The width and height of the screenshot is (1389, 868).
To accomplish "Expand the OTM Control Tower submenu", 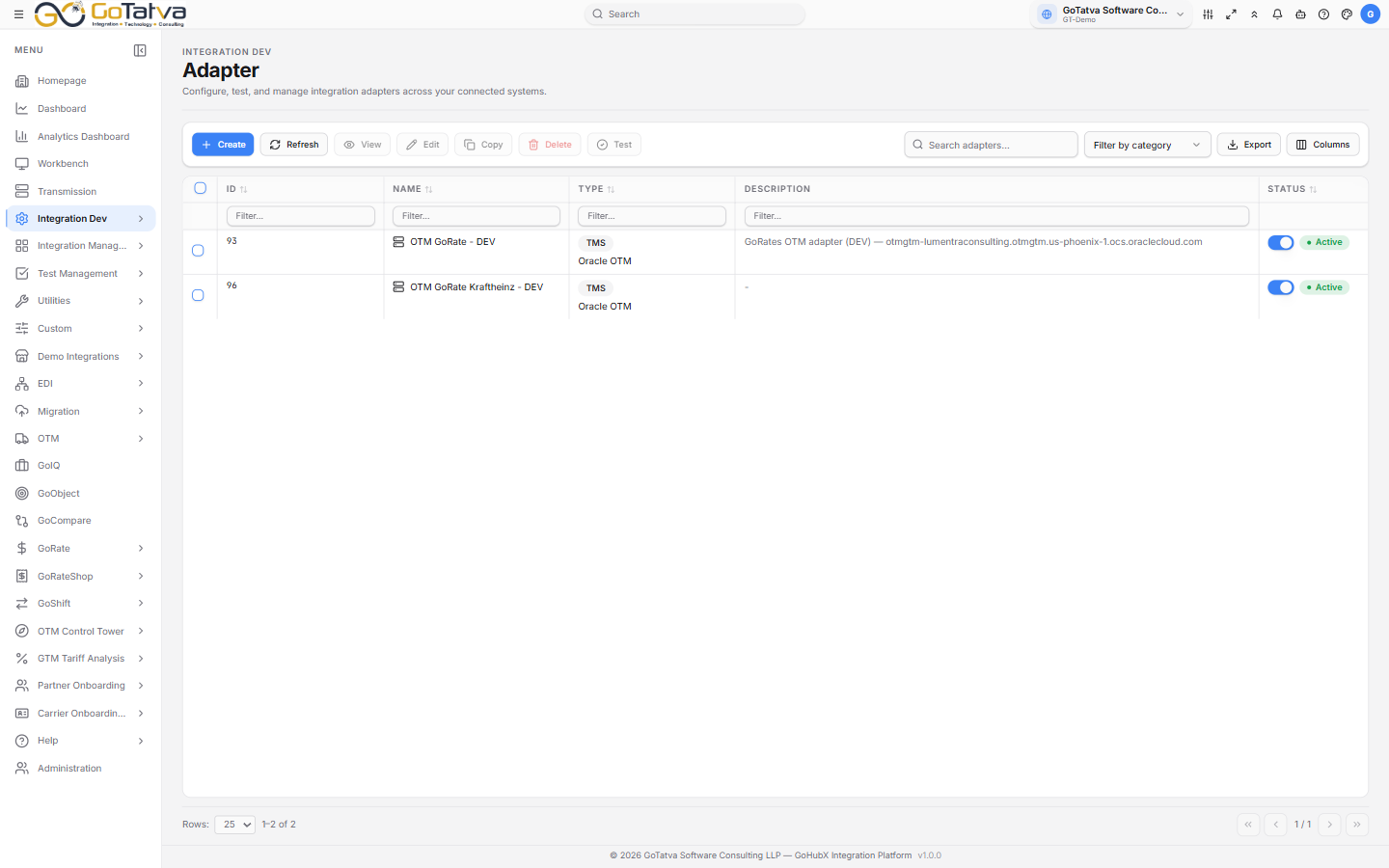I will point(141,632).
